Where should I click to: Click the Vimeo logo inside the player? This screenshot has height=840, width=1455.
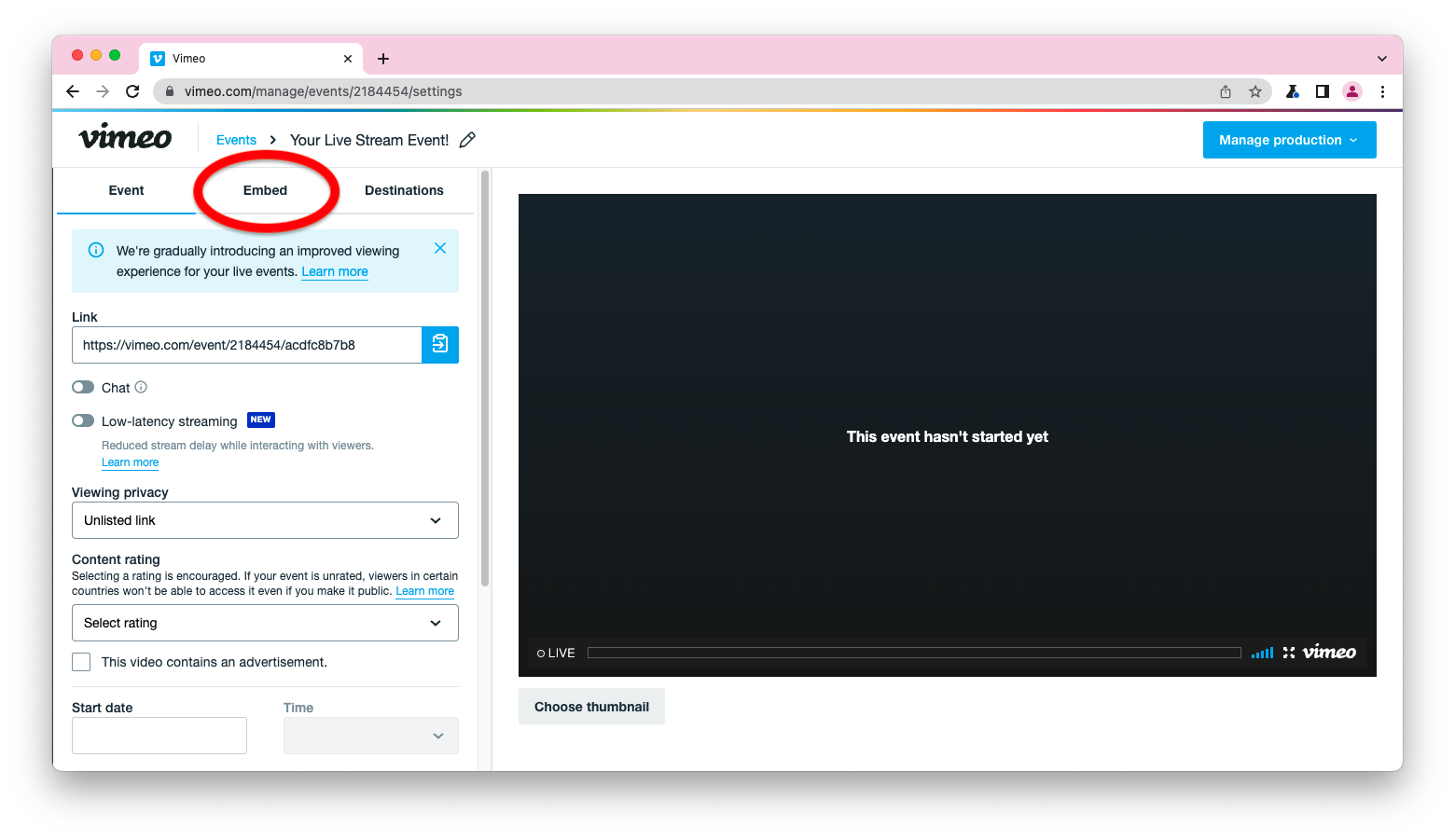pos(1328,652)
